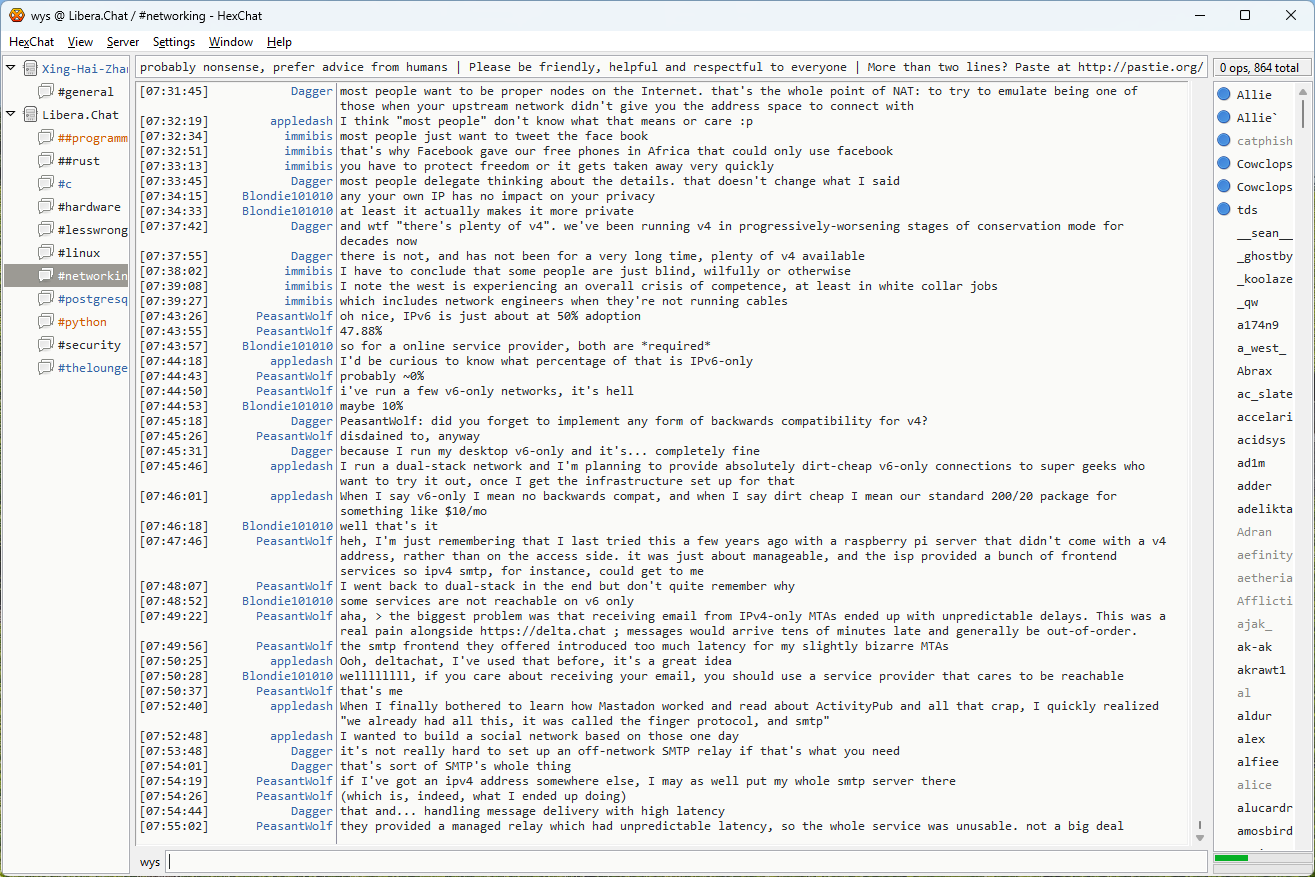This screenshot has width=1315, height=877.
Task: Click the #hardware channel icon
Action: [x=46, y=206]
